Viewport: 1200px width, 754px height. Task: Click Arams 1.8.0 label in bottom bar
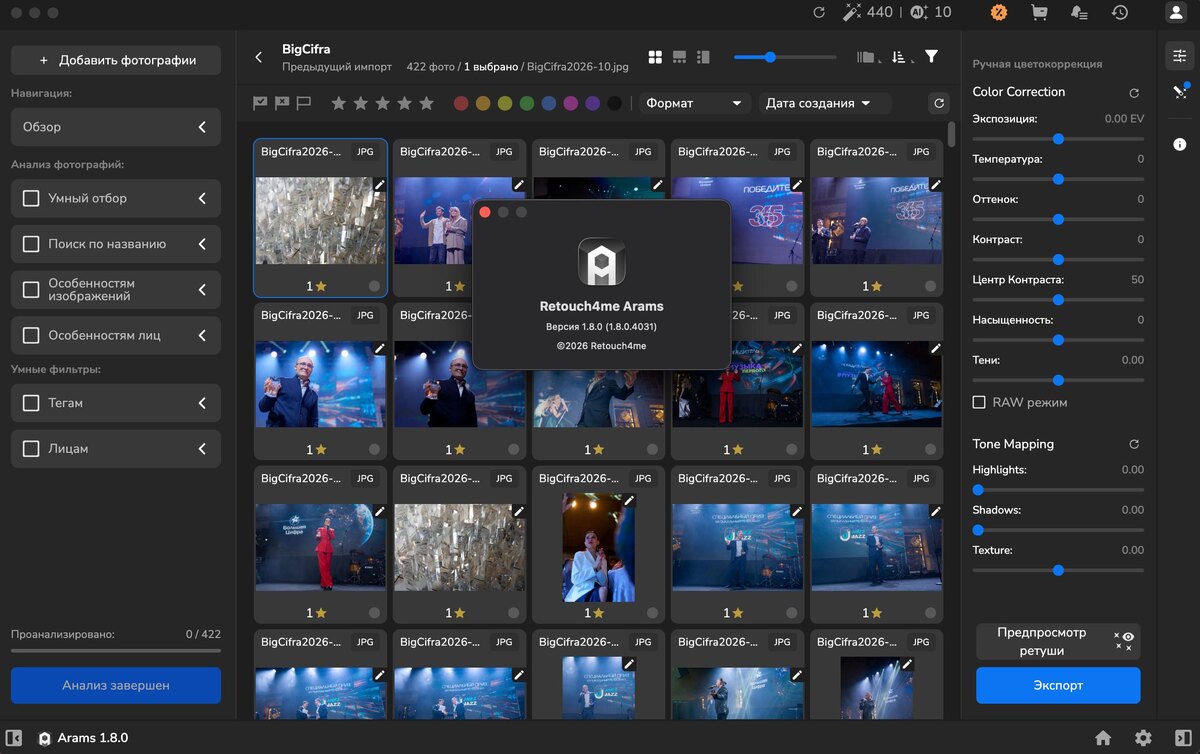(93, 738)
